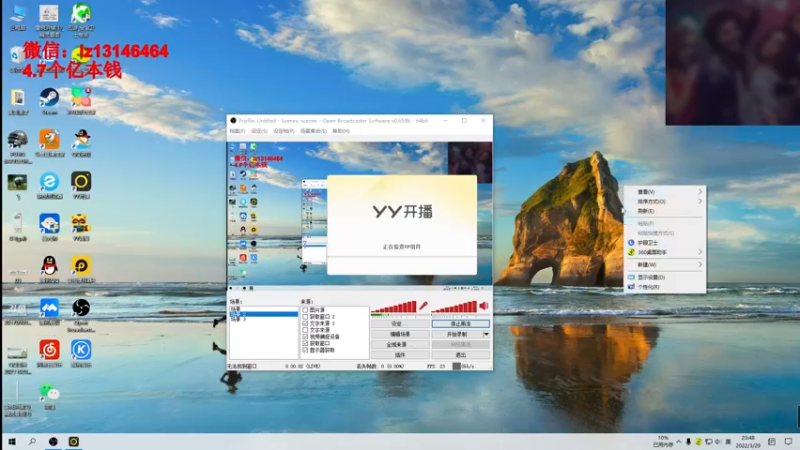
Task: Click the 全域来源... button
Action: pos(399,344)
